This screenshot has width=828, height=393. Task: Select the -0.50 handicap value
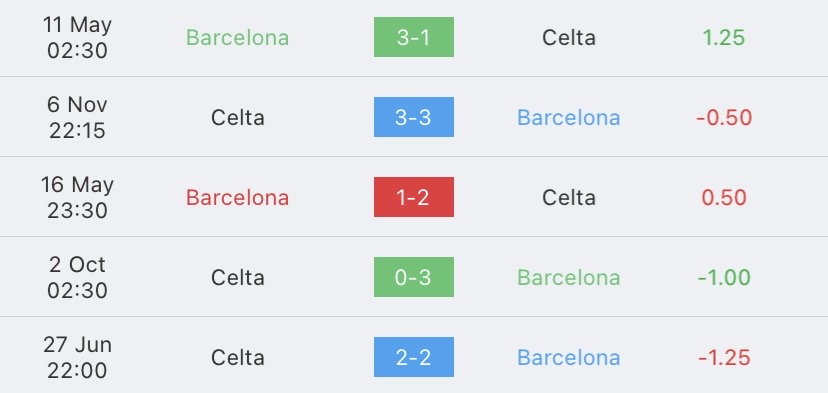tap(724, 117)
